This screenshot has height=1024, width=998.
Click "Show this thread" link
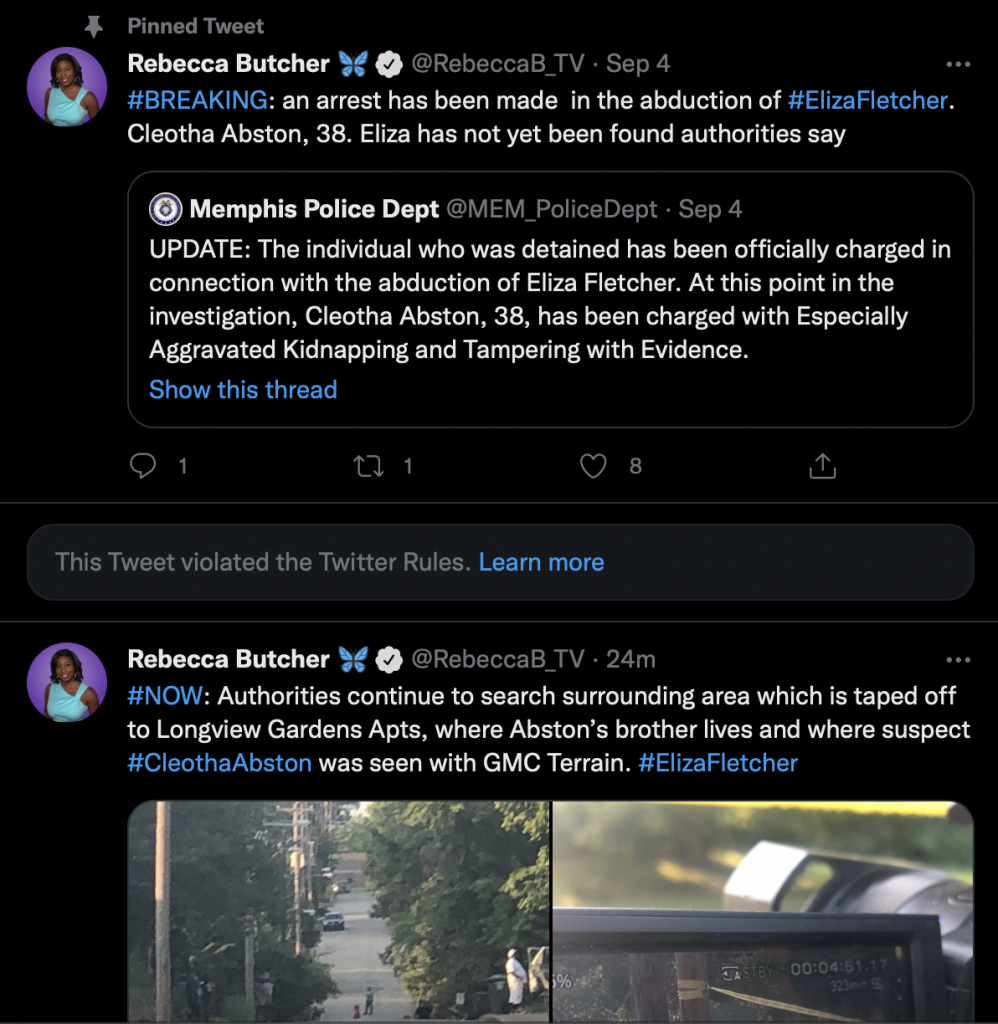coord(243,390)
